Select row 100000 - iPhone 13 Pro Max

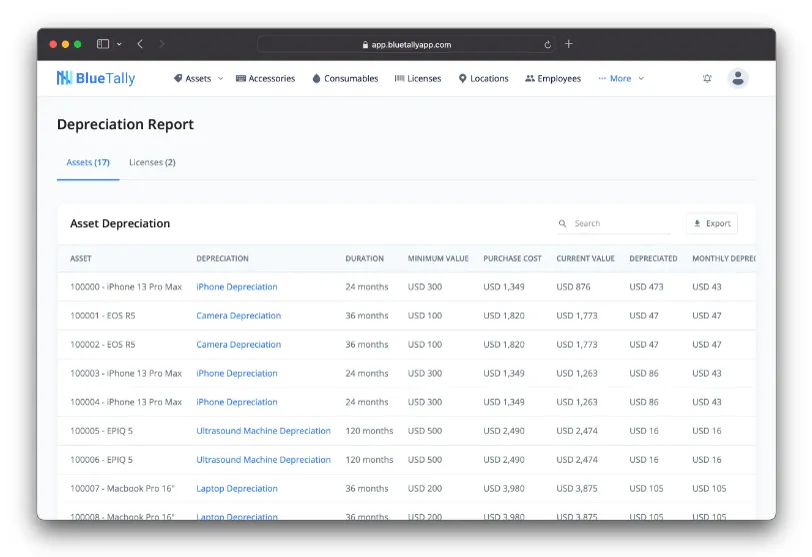coord(407,287)
